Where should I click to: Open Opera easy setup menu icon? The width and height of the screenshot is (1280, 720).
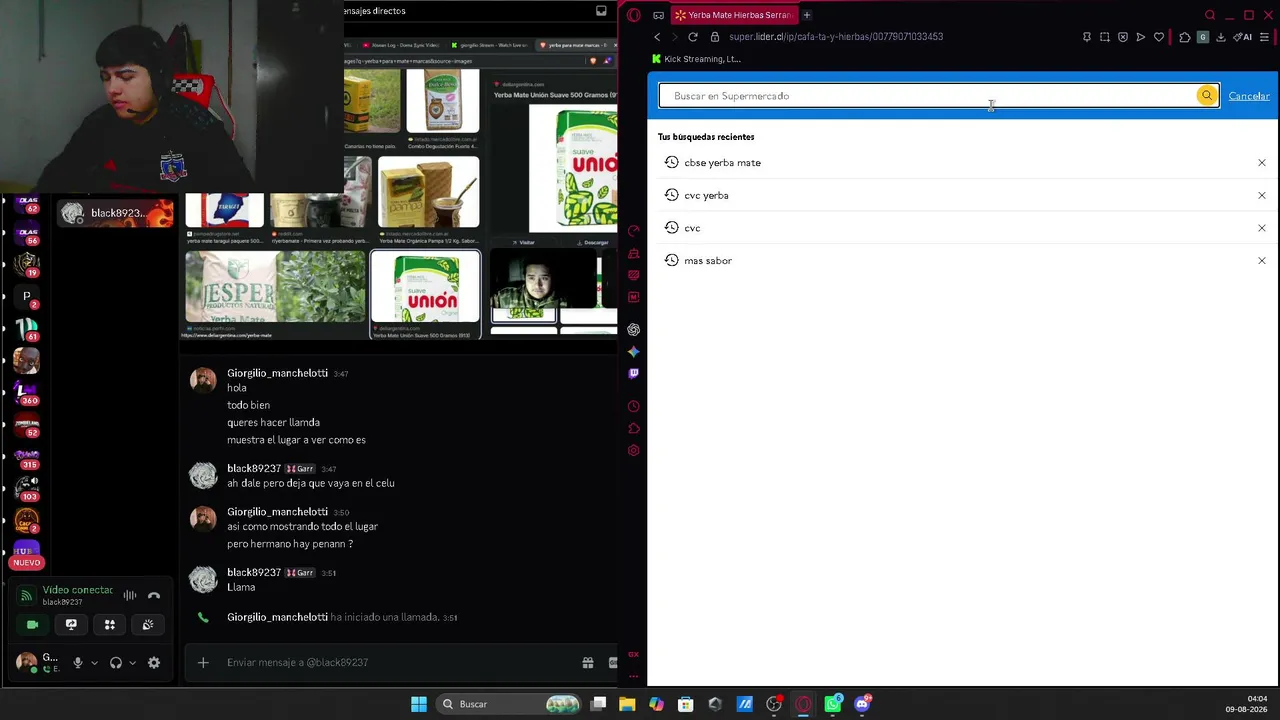pos(1265,37)
